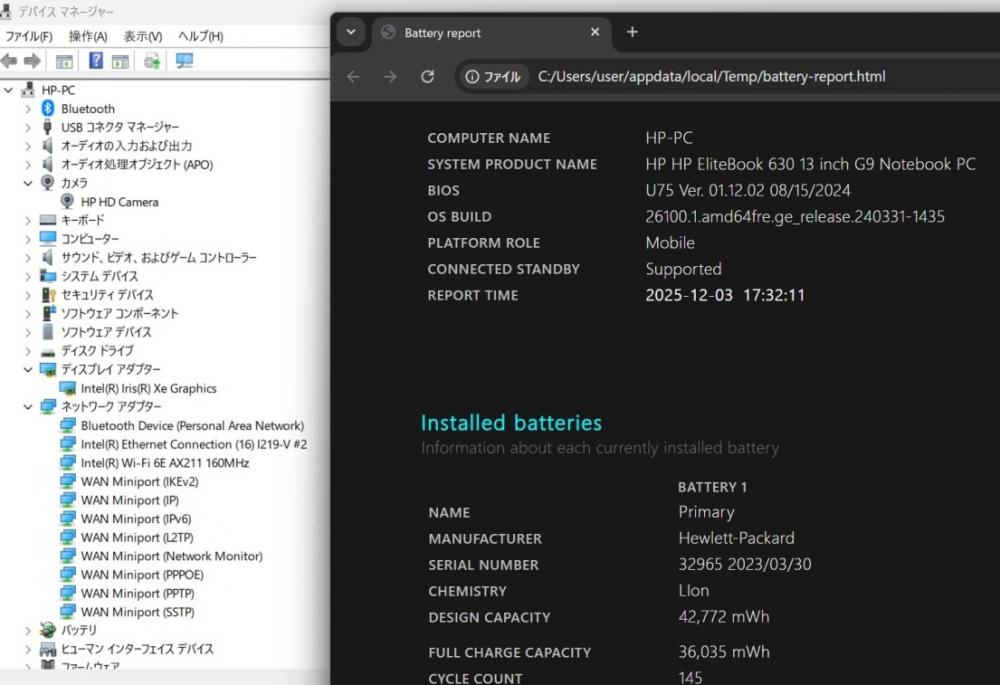Click the Help question-mark toolbar icon
1000x685 pixels.
pos(96,61)
